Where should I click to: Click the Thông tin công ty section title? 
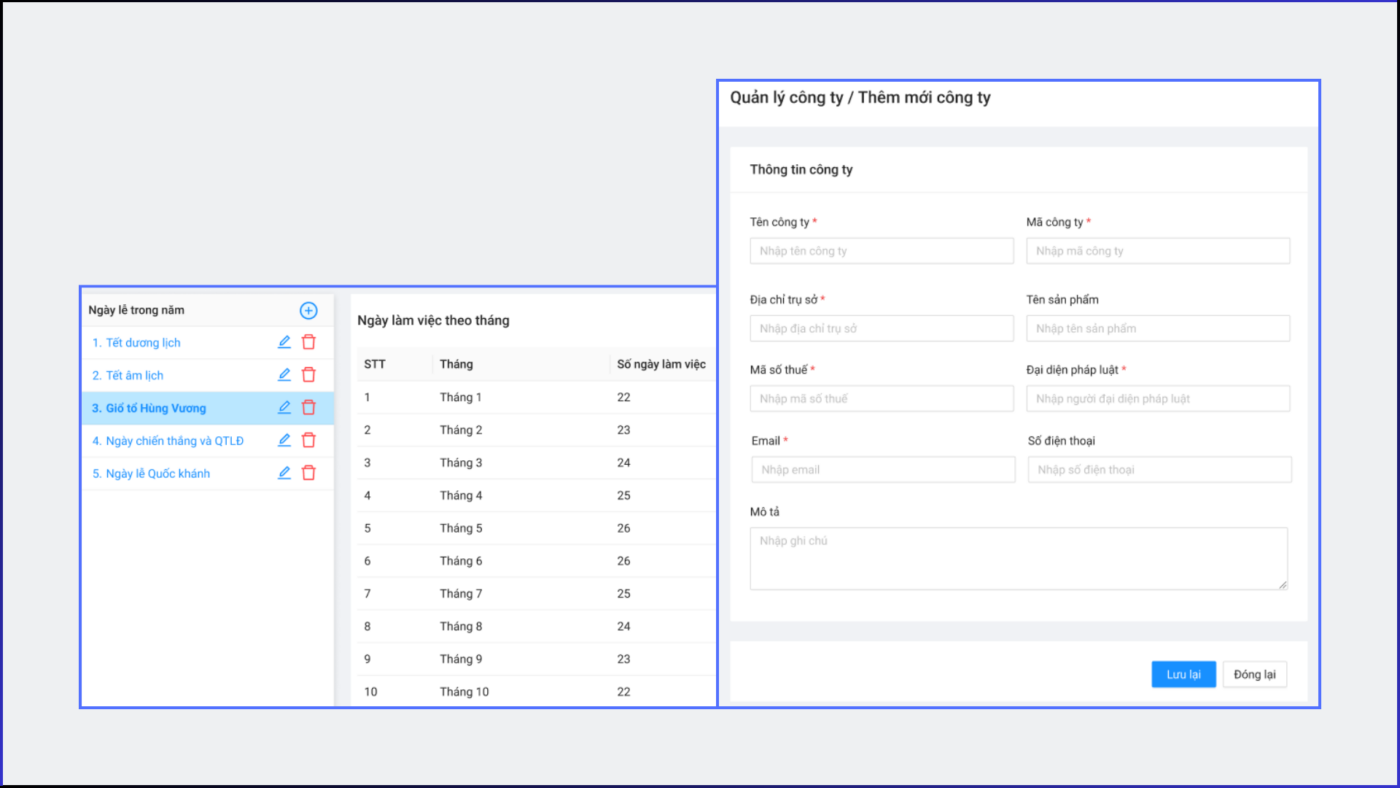click(x=802, y=170)
